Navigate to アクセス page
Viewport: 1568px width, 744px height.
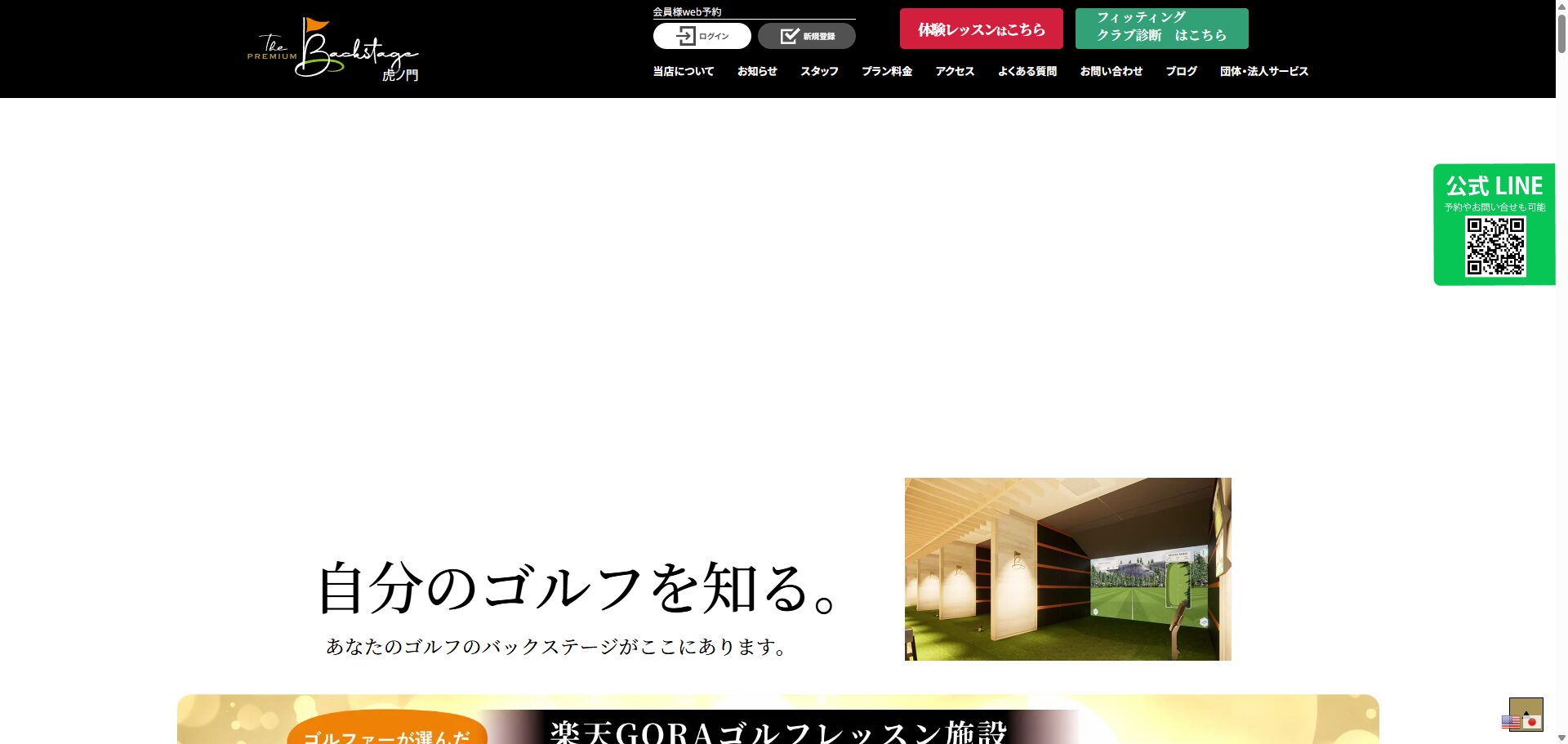[955, 72]
